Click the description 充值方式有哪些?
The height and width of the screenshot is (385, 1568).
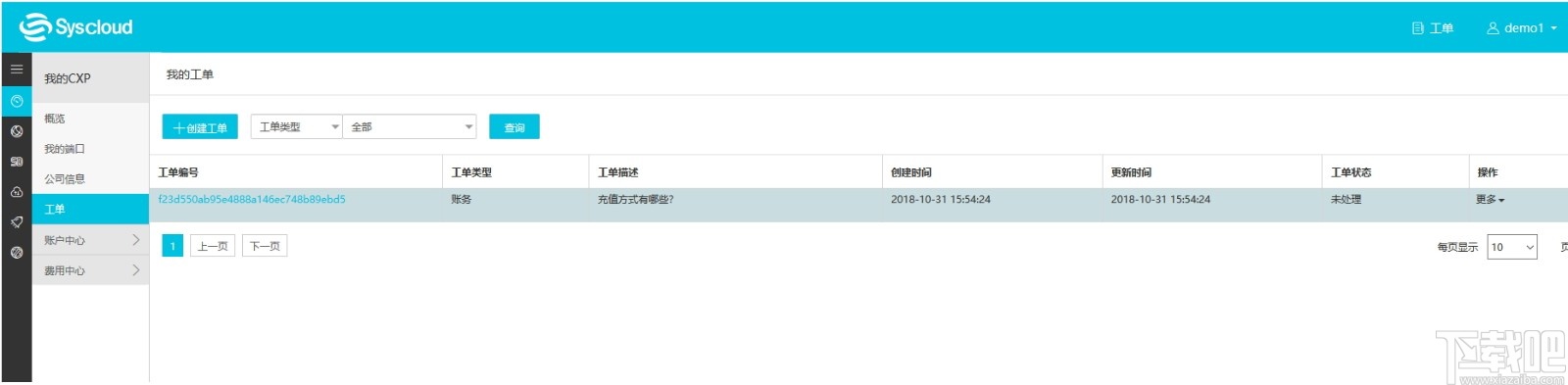[636, 199]
